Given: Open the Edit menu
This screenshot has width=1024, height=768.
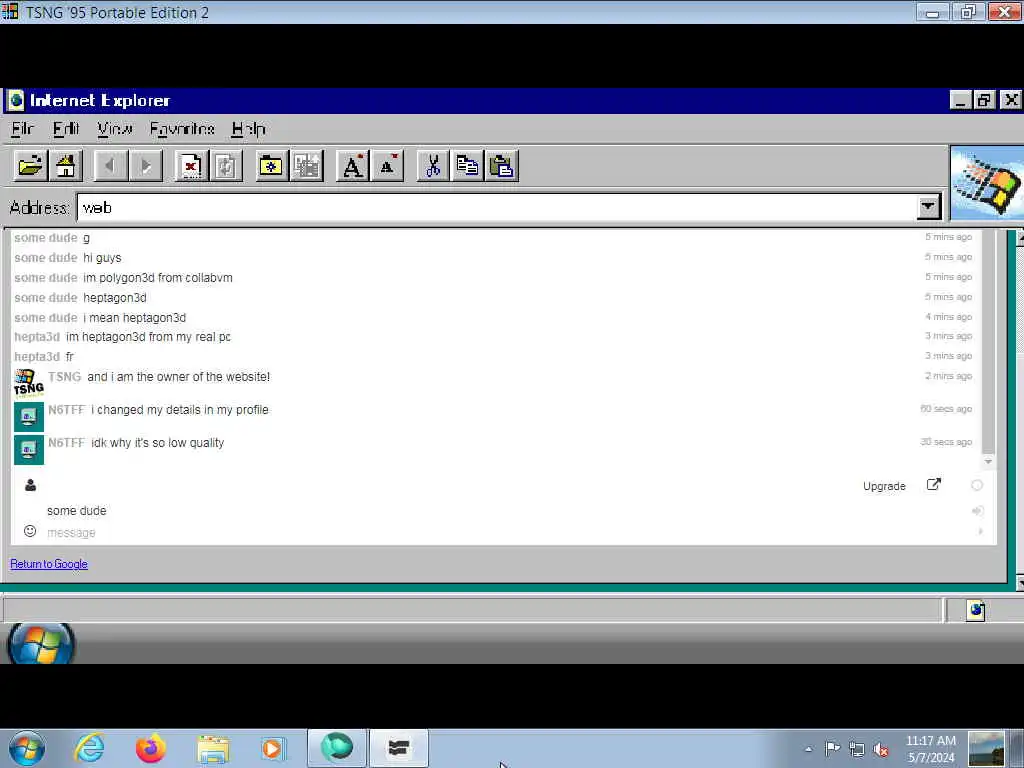Looking at the screenshot, I should (66, 129).
